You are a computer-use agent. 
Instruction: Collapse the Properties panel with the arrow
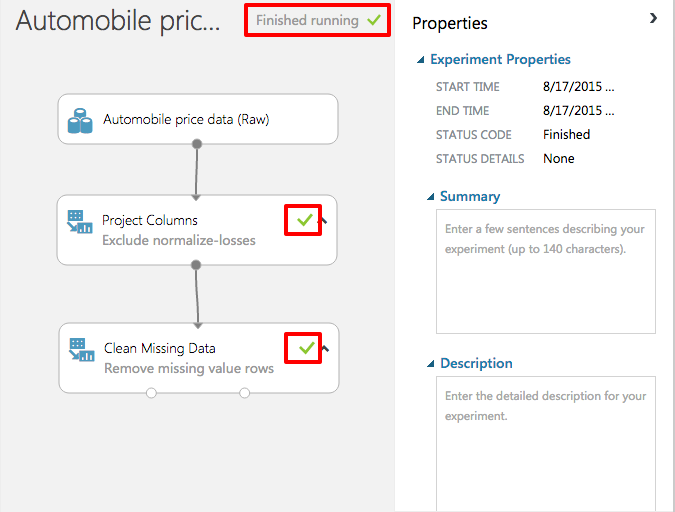[654, 18]
